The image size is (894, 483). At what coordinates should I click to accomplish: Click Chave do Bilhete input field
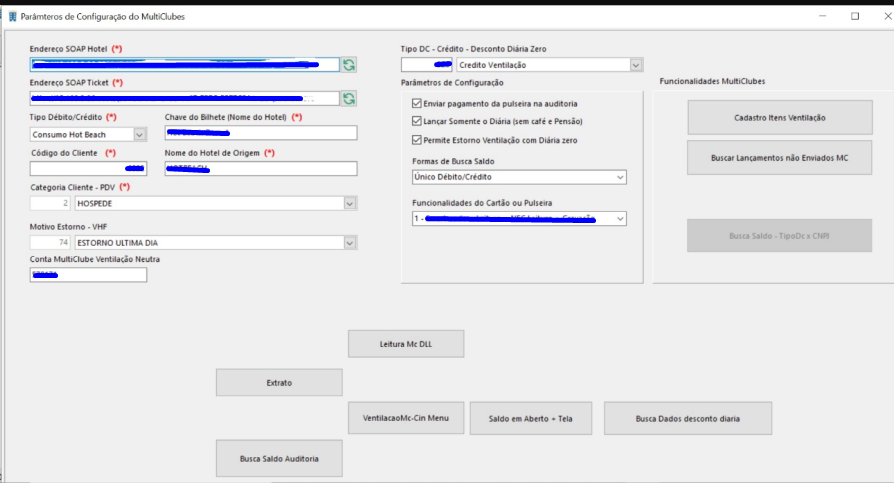261,133
